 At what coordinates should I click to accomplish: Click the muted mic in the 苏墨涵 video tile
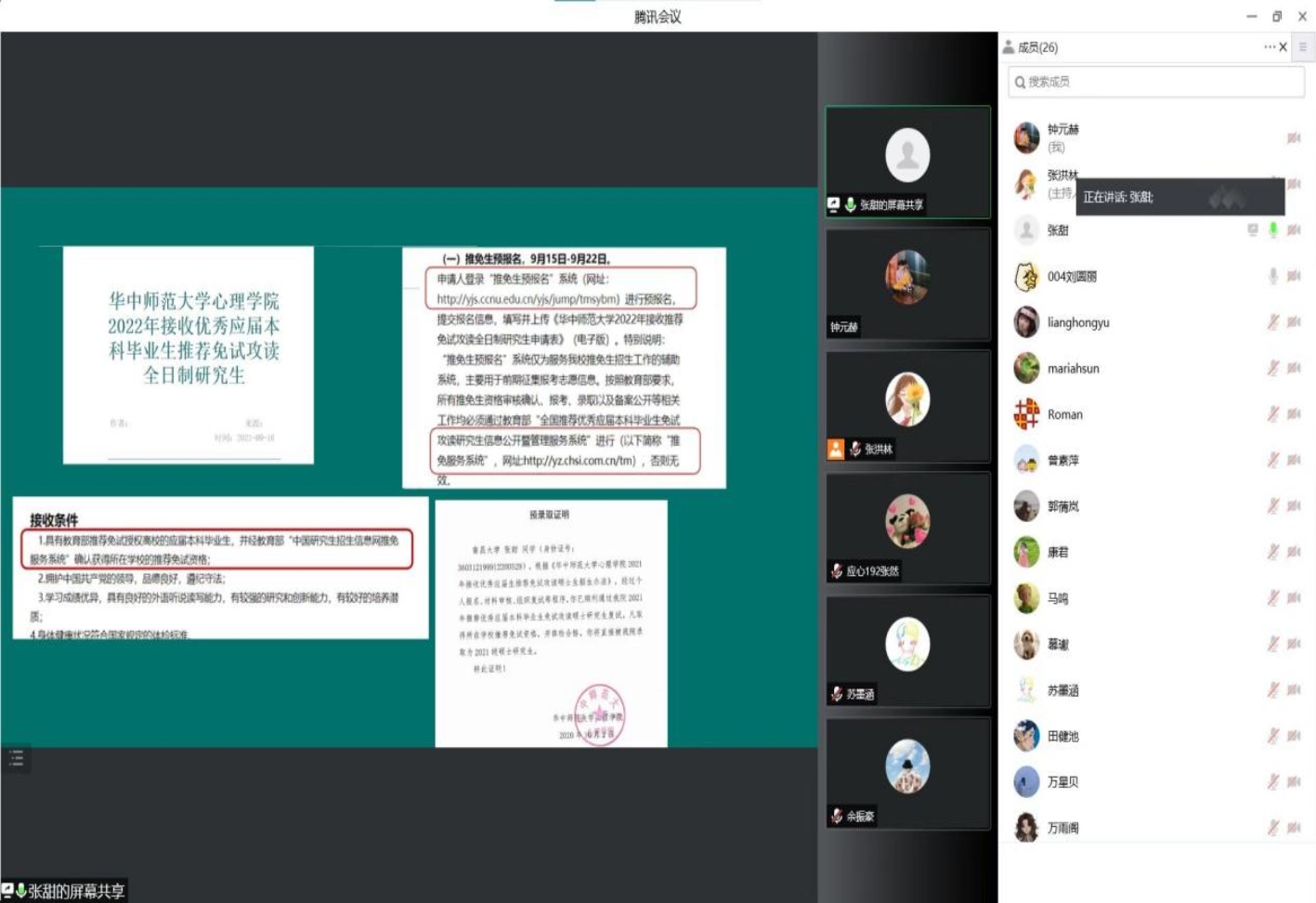coord(837,694)
